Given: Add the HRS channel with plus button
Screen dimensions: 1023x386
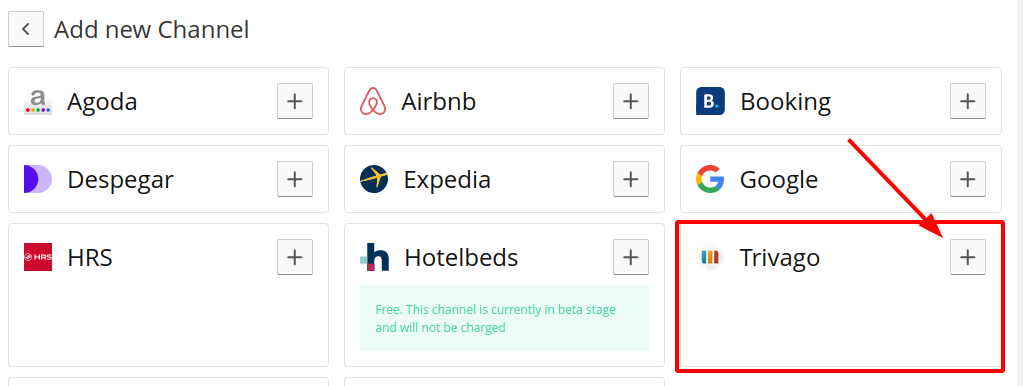Looking at the screenshot, I should pyautogui.click(x=295, y=257).
